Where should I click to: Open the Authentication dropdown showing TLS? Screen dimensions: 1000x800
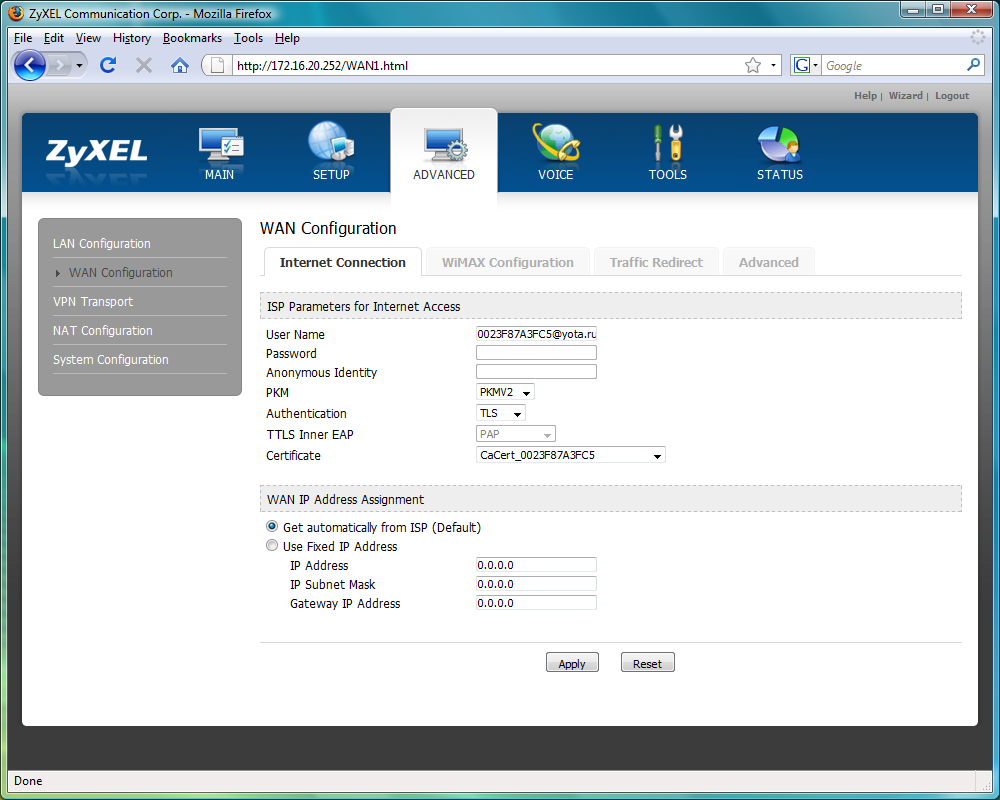(x=501, y=413)
